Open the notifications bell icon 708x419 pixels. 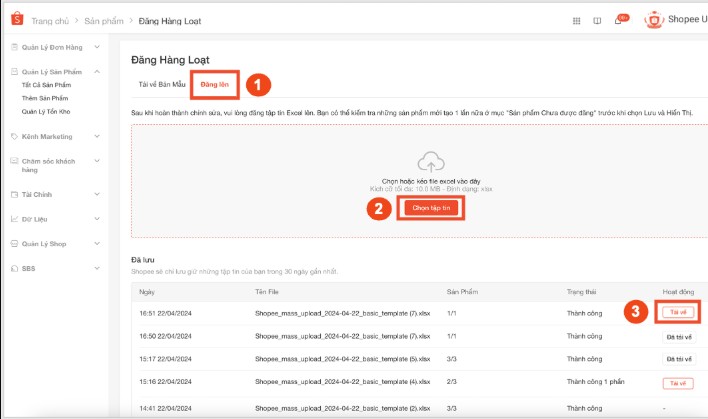coord(618,20)
